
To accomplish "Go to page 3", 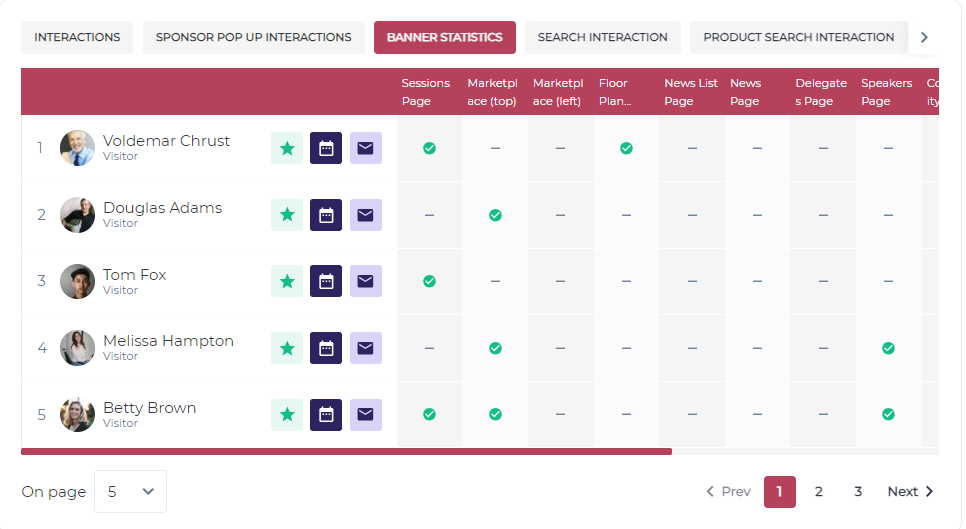I will point(858,491).
